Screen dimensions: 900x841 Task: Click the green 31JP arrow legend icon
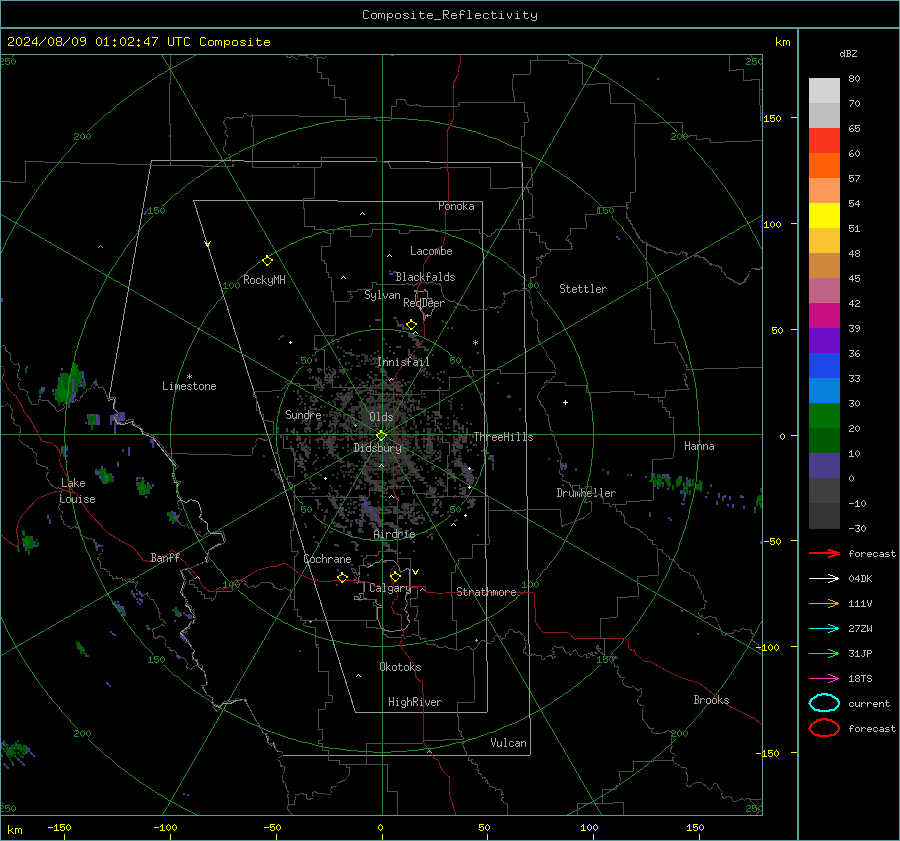[x=824, y=653]
